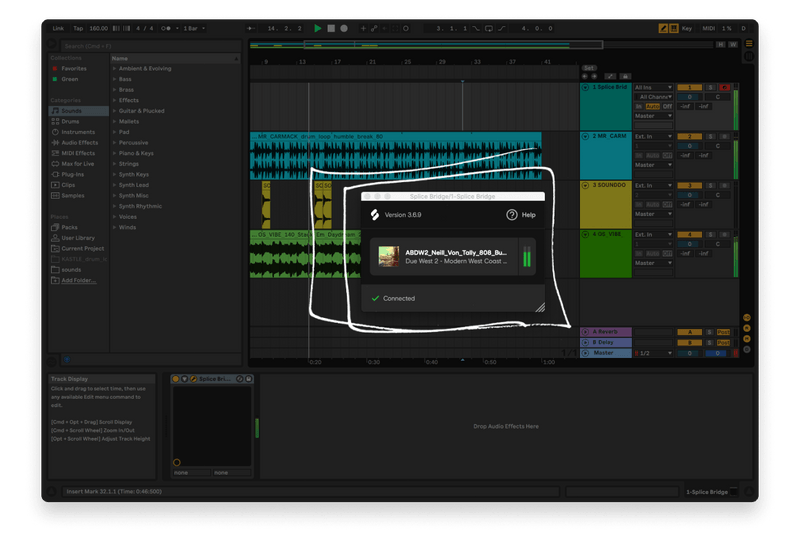Open the 1 Bar quantization menu
The height and width of the screenshot is (538, 800).
pos(193,29)
